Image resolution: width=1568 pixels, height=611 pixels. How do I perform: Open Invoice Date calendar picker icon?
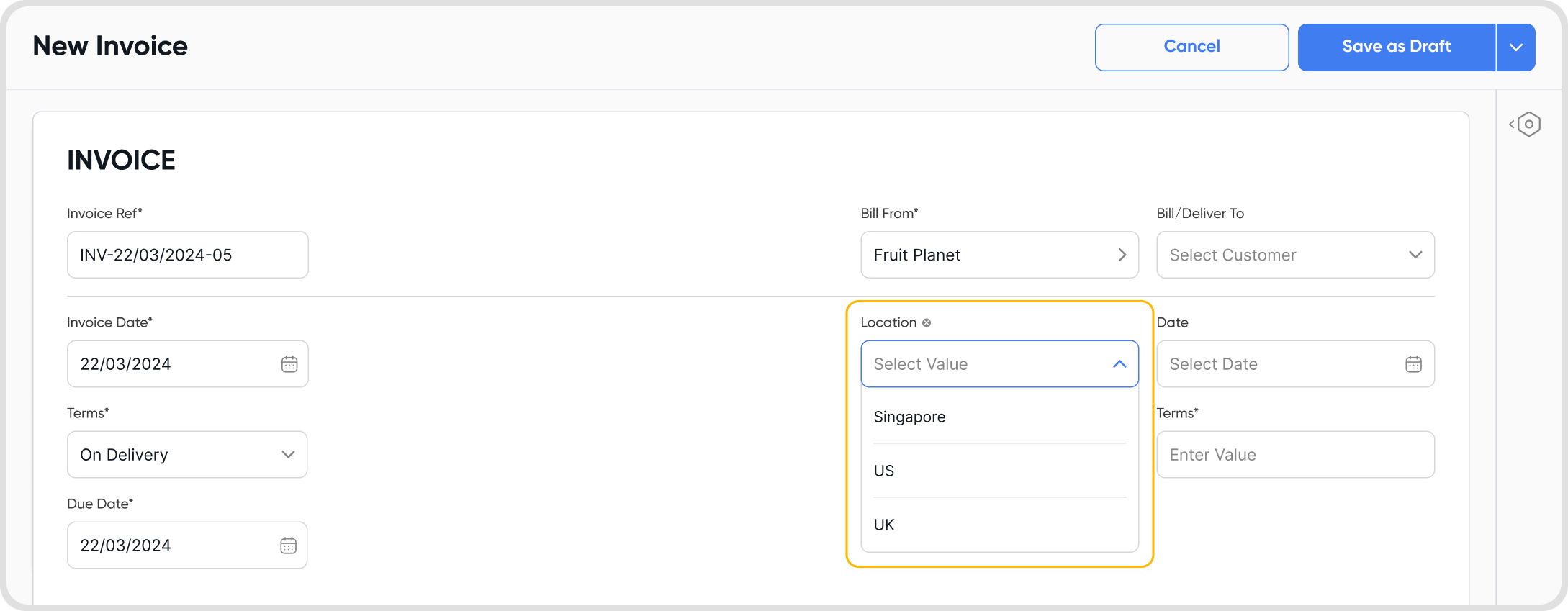289,364
